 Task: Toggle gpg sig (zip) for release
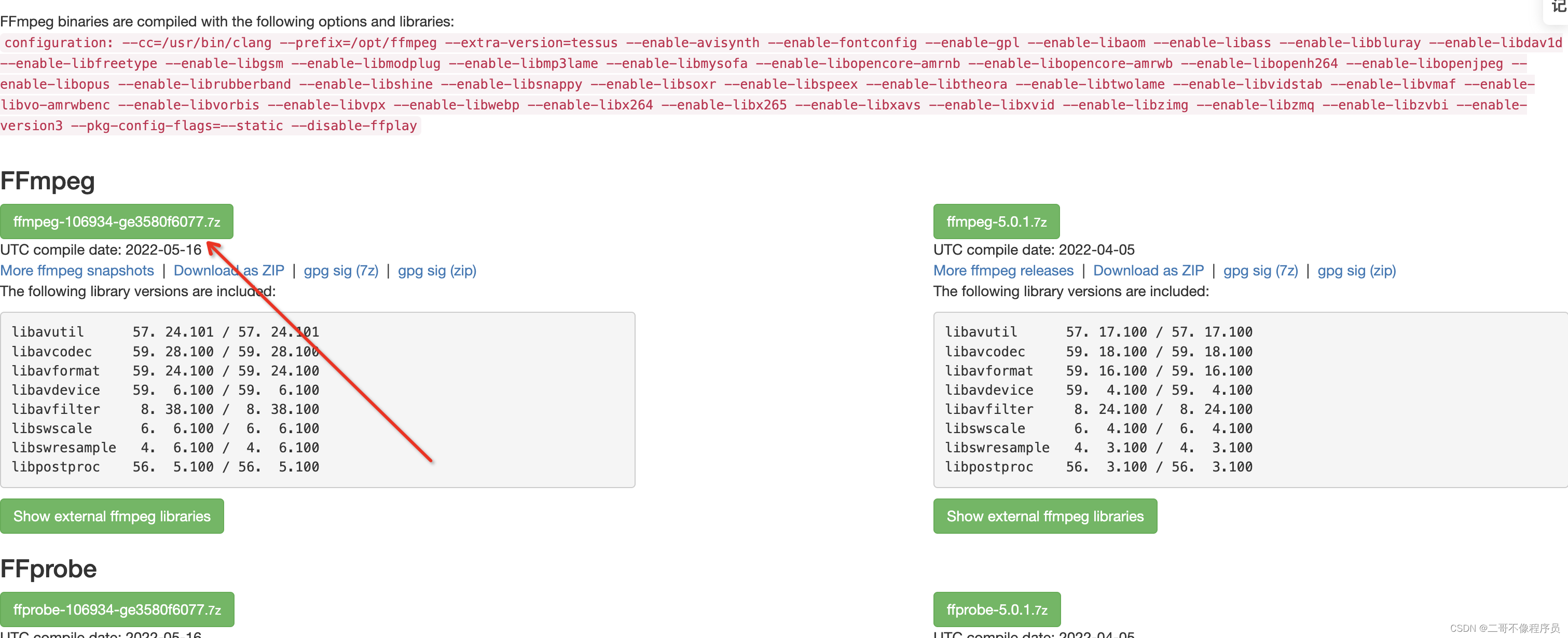pyautogui.click(x=1356, y=271)
